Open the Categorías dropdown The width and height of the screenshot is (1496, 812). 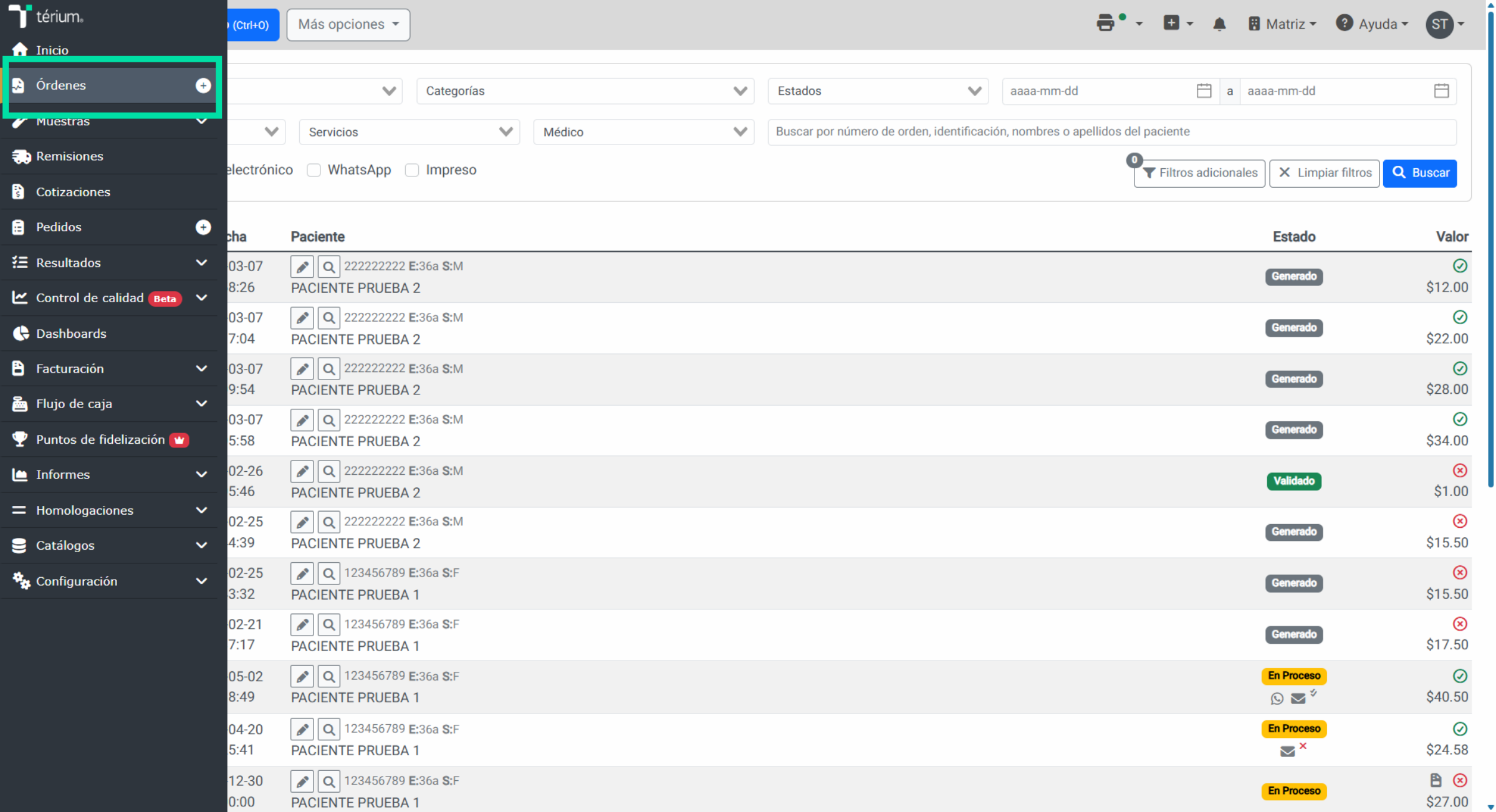[585, 91]
